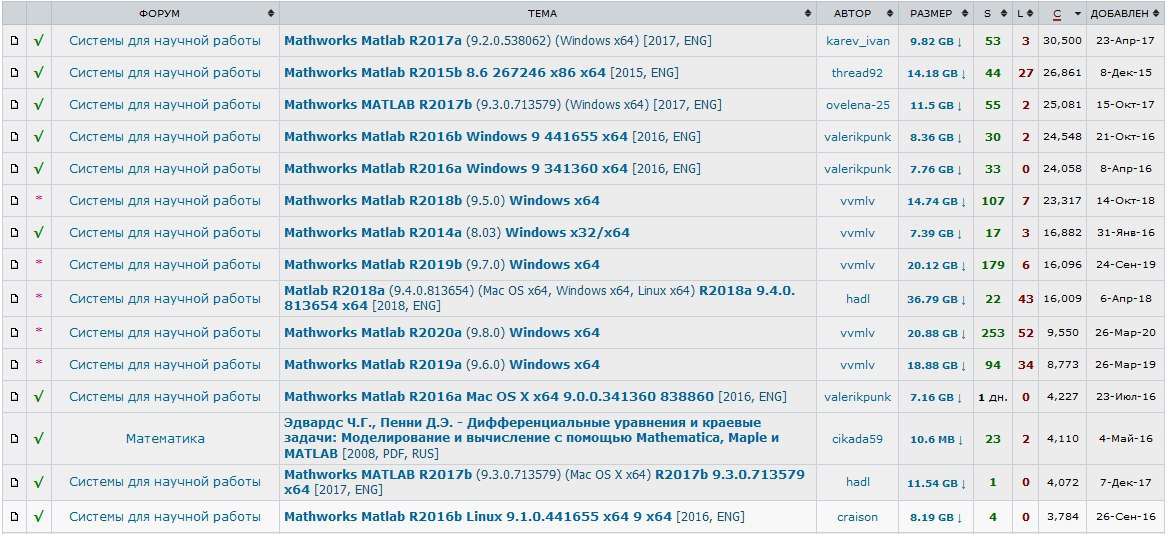The height and width of the screenshot is (534, 1176).
Task: Open the Mathworks Matlab R2017a topic
Action: coord(498,41)
